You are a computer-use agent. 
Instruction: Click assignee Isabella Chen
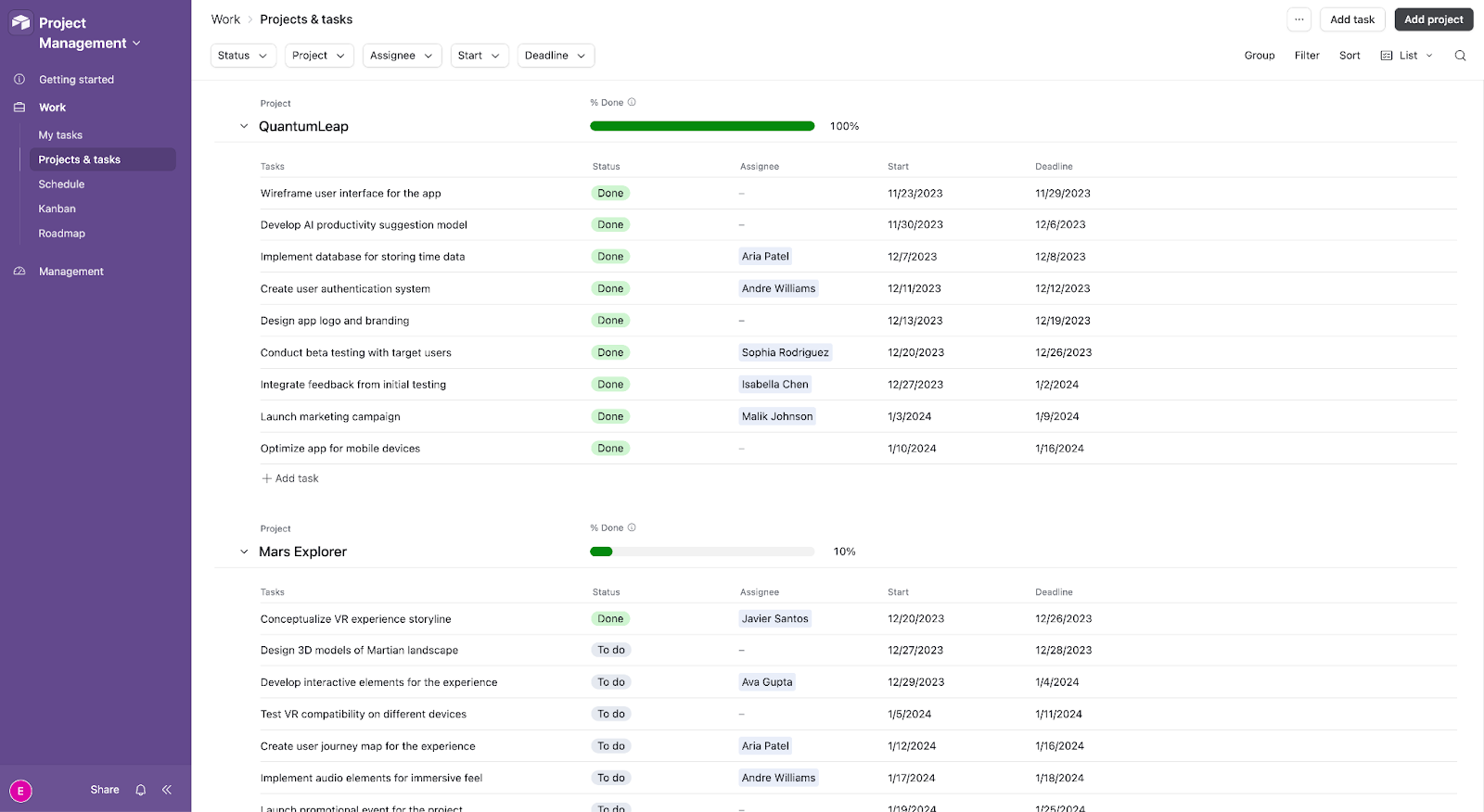pos(775,384)
